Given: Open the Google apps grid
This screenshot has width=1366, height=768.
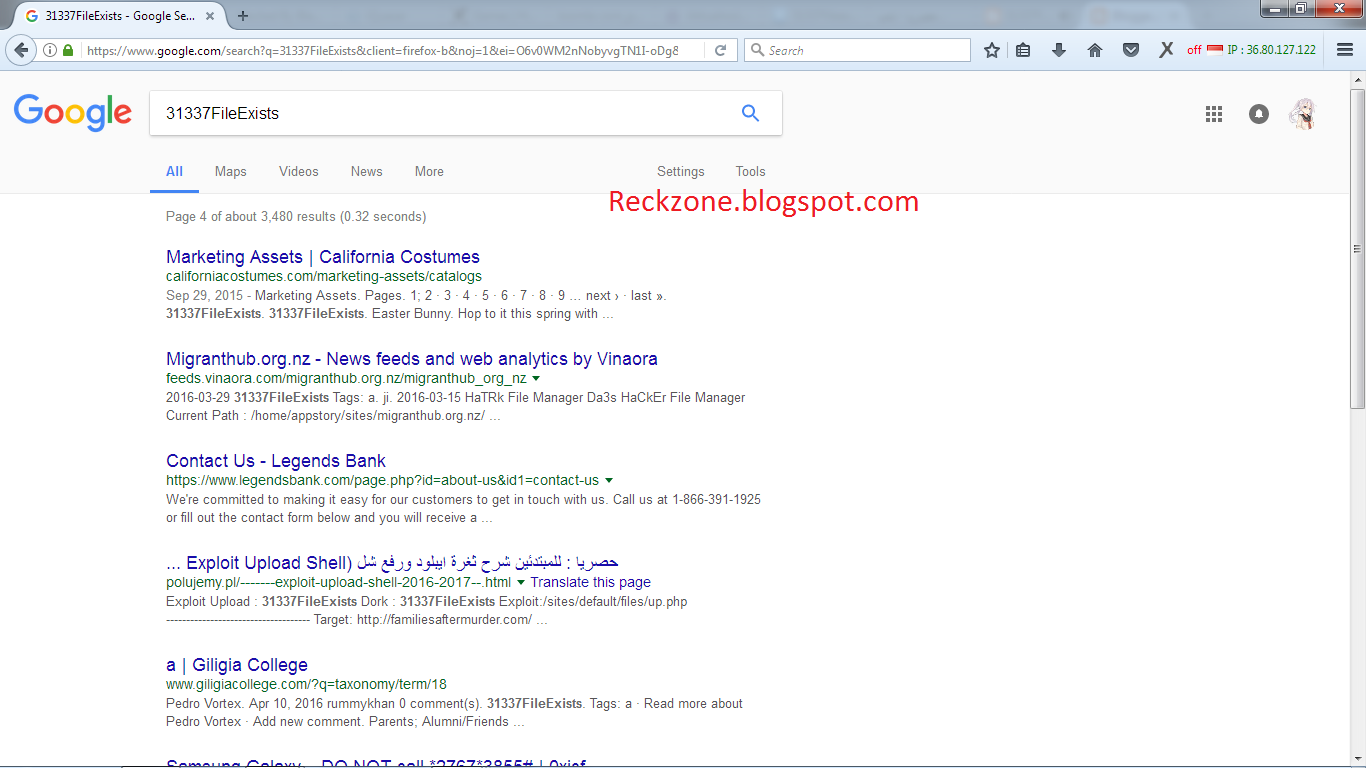Looking at the screenshot, I should 1214,114.
